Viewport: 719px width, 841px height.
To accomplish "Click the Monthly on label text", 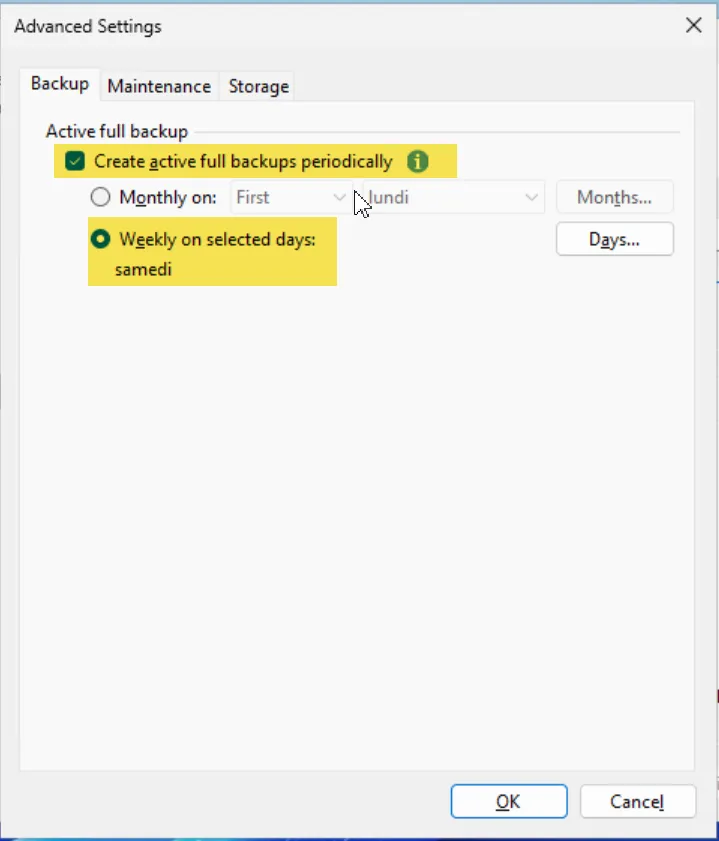I will (167, 197).
